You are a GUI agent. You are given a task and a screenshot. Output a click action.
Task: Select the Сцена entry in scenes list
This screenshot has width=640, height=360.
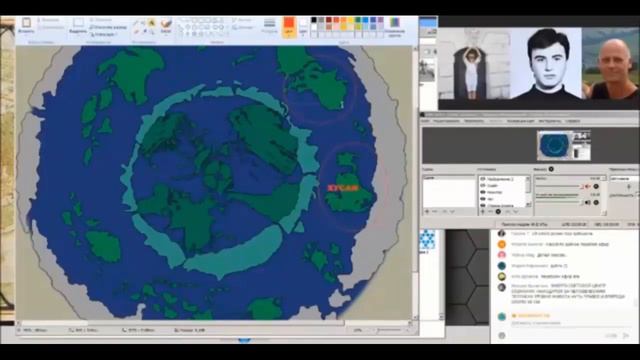coord(449,178)
